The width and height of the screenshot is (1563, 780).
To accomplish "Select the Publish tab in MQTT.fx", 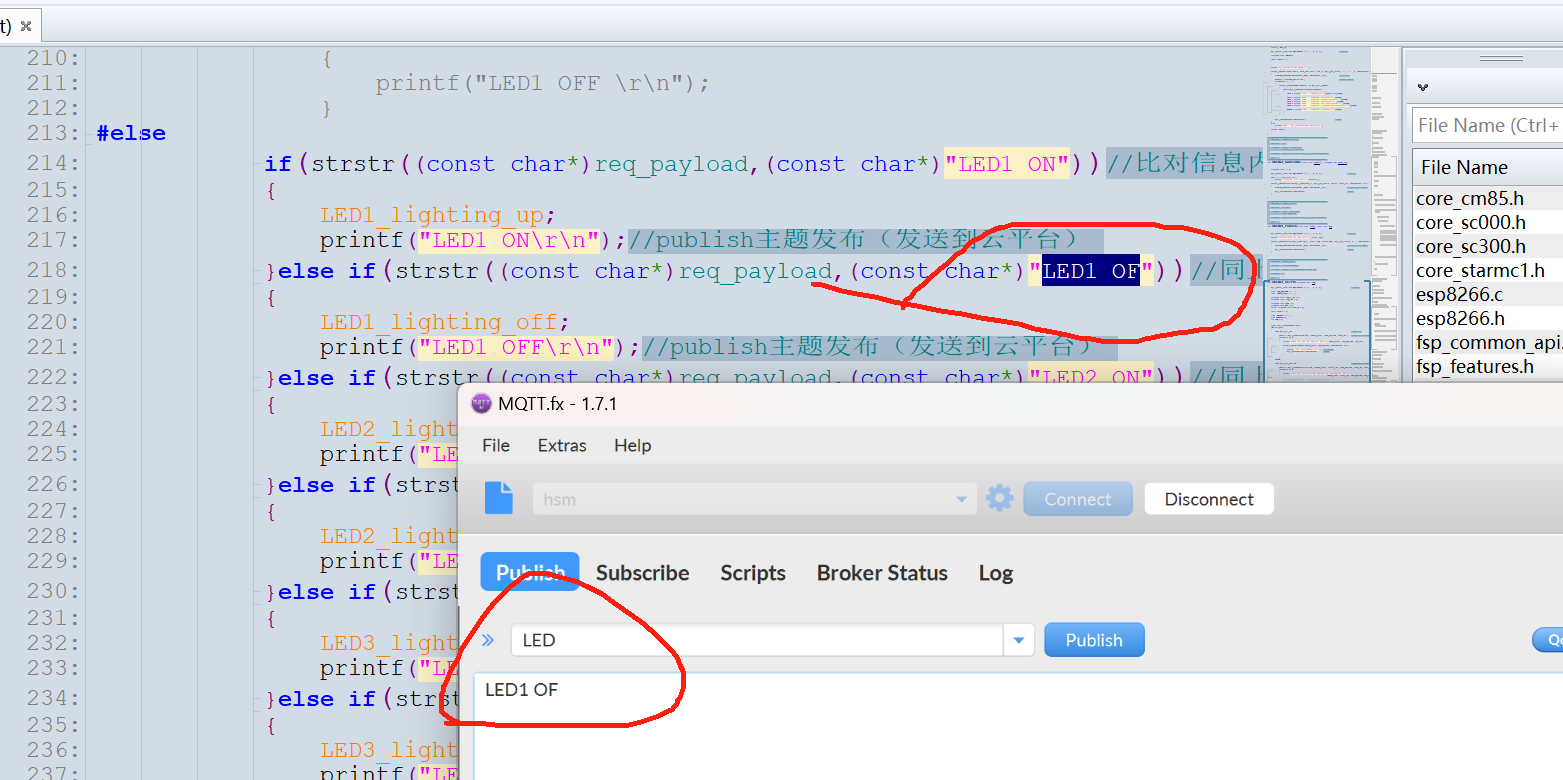I will 530,572.
